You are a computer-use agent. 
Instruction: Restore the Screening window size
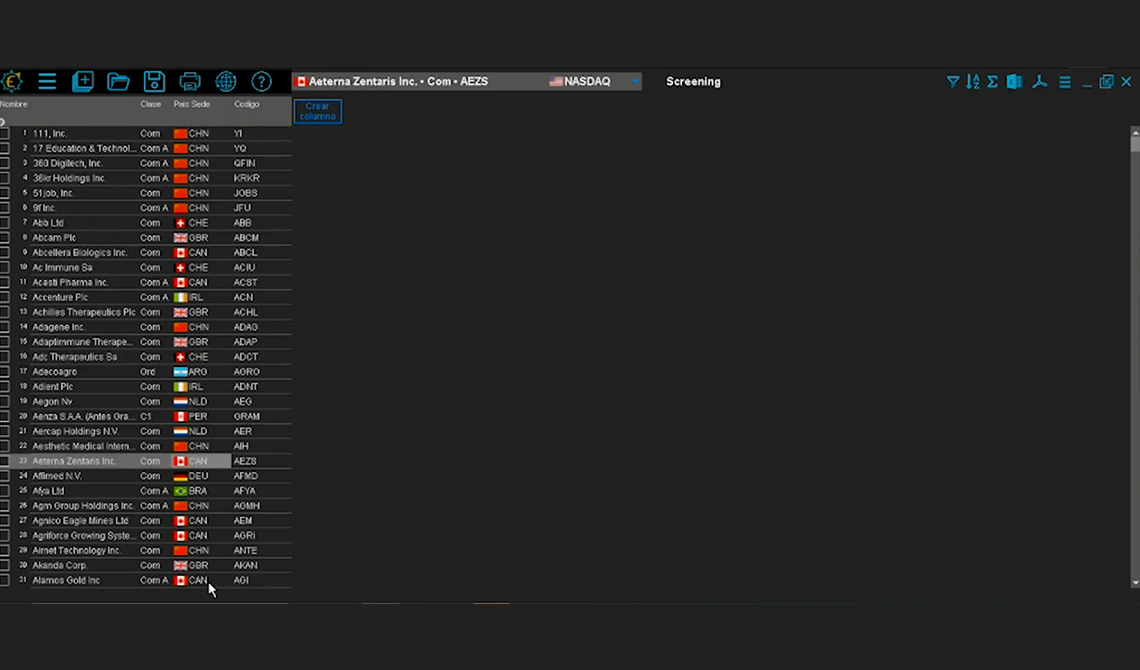(x=1107, y=81)
